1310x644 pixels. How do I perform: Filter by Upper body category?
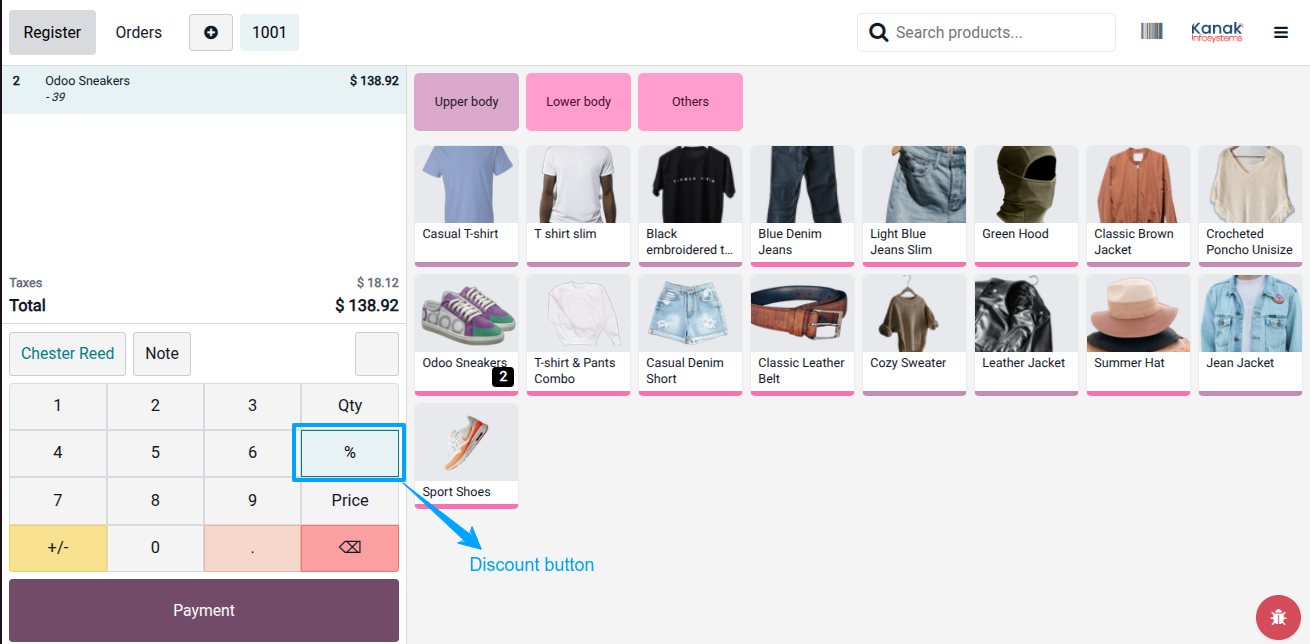(x=467, y=102)
